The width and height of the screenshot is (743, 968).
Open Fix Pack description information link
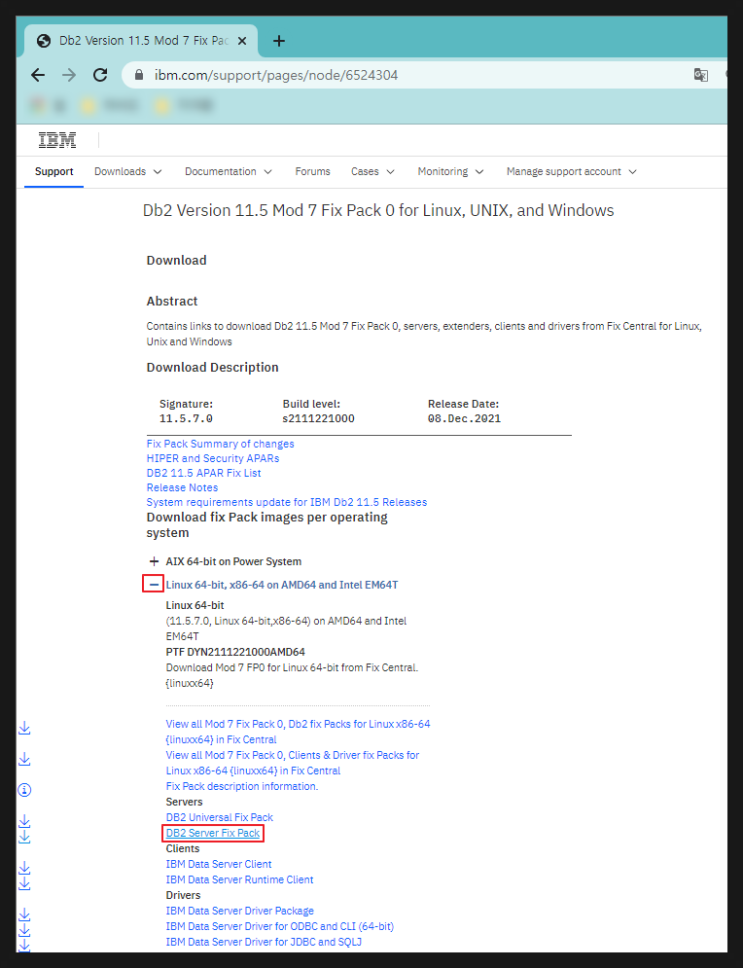click(x=242, y=786)
